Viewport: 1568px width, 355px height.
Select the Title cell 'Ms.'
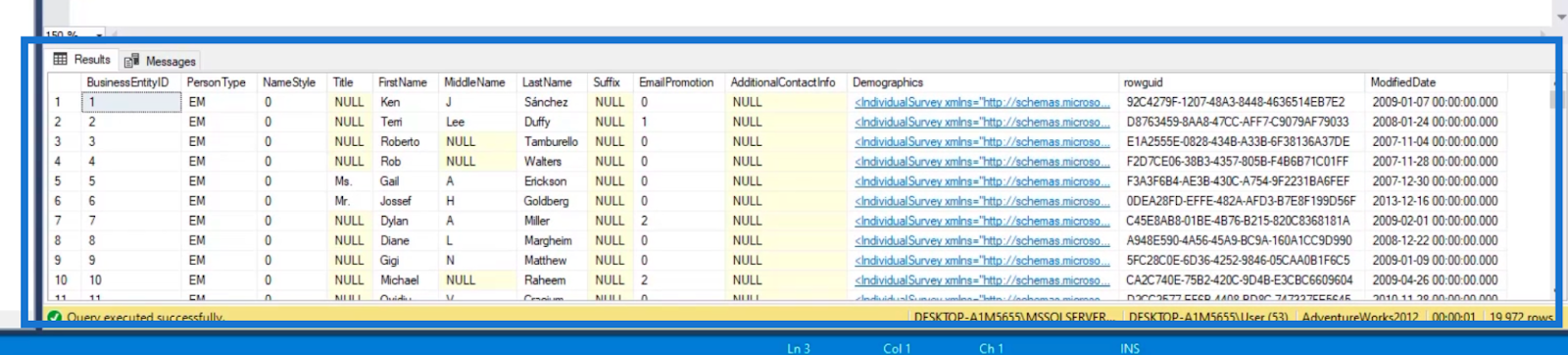pyautogui.click(x=352, y=181)
